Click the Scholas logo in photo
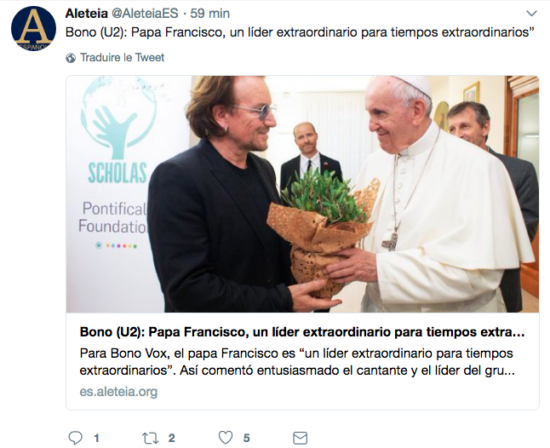This screenshot has height=448, width=550. pos(118,130)
